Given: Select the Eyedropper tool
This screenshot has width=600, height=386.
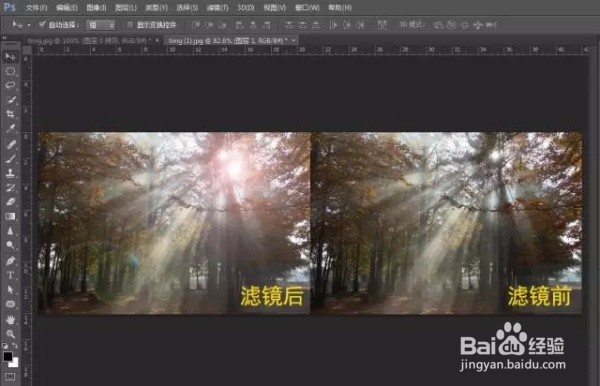Looking at the screenshot, I should [x=10, y=128].
